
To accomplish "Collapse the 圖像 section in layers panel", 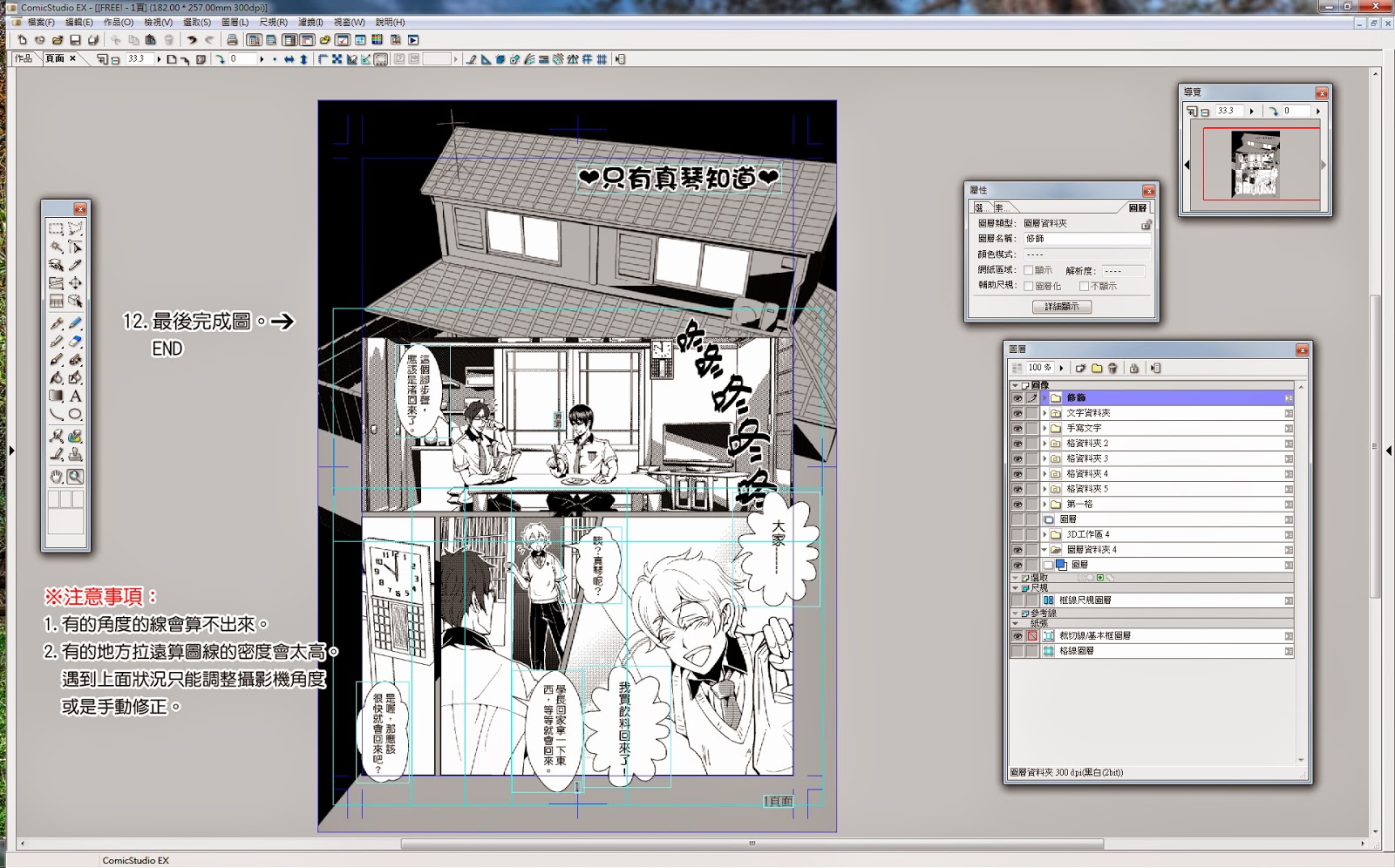I will coord(1015,384).
